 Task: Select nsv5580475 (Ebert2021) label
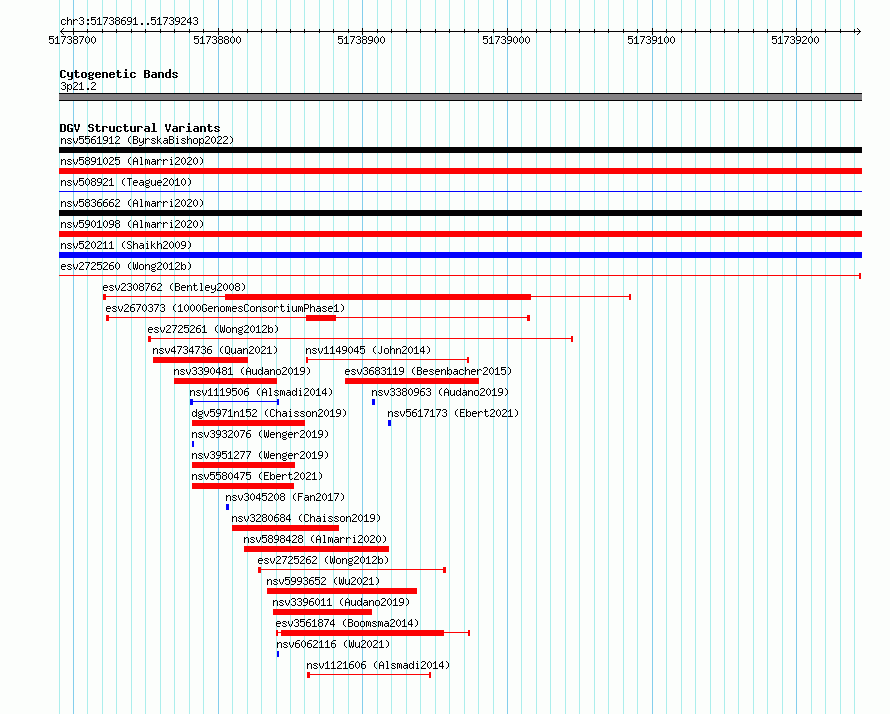[257, 476]
